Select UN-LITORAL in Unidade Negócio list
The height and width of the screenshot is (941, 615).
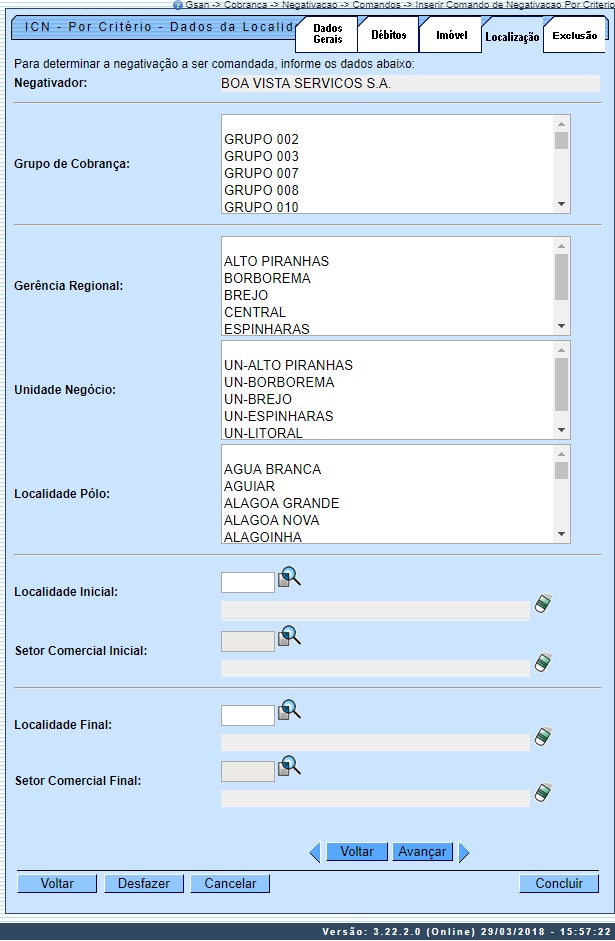263,433
